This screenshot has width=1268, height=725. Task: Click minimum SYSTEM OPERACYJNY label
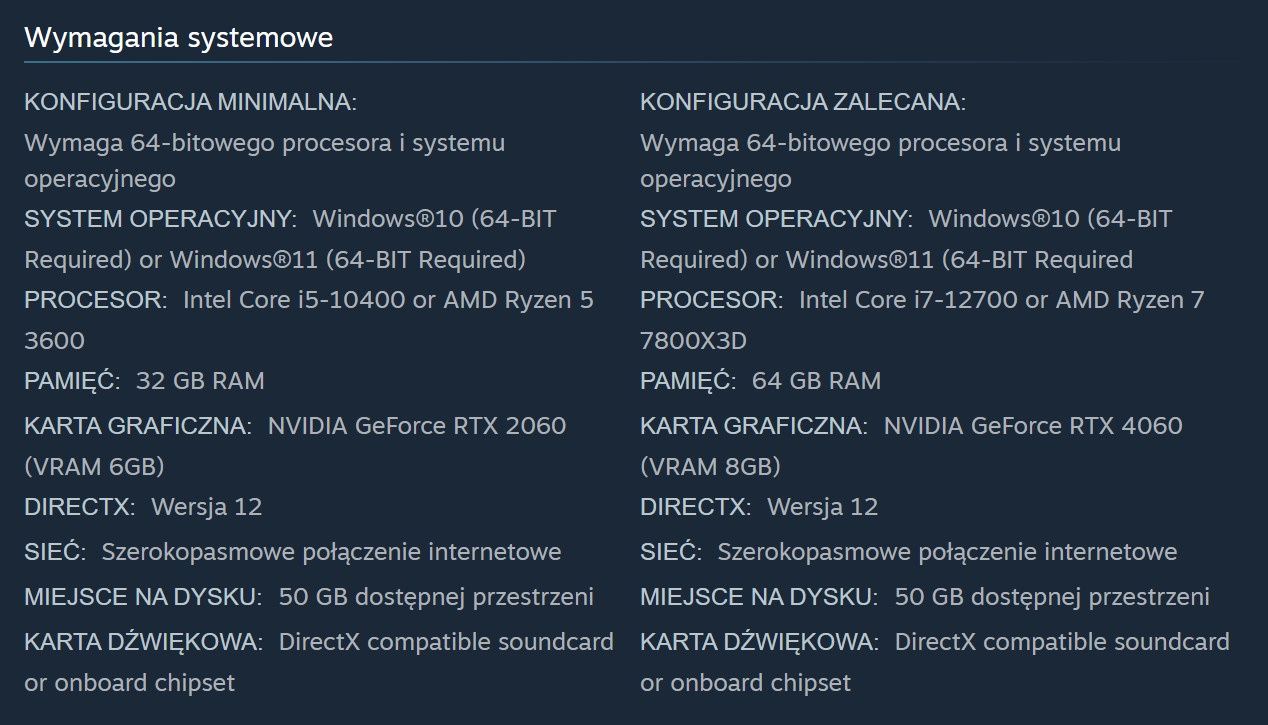point(160,219)
